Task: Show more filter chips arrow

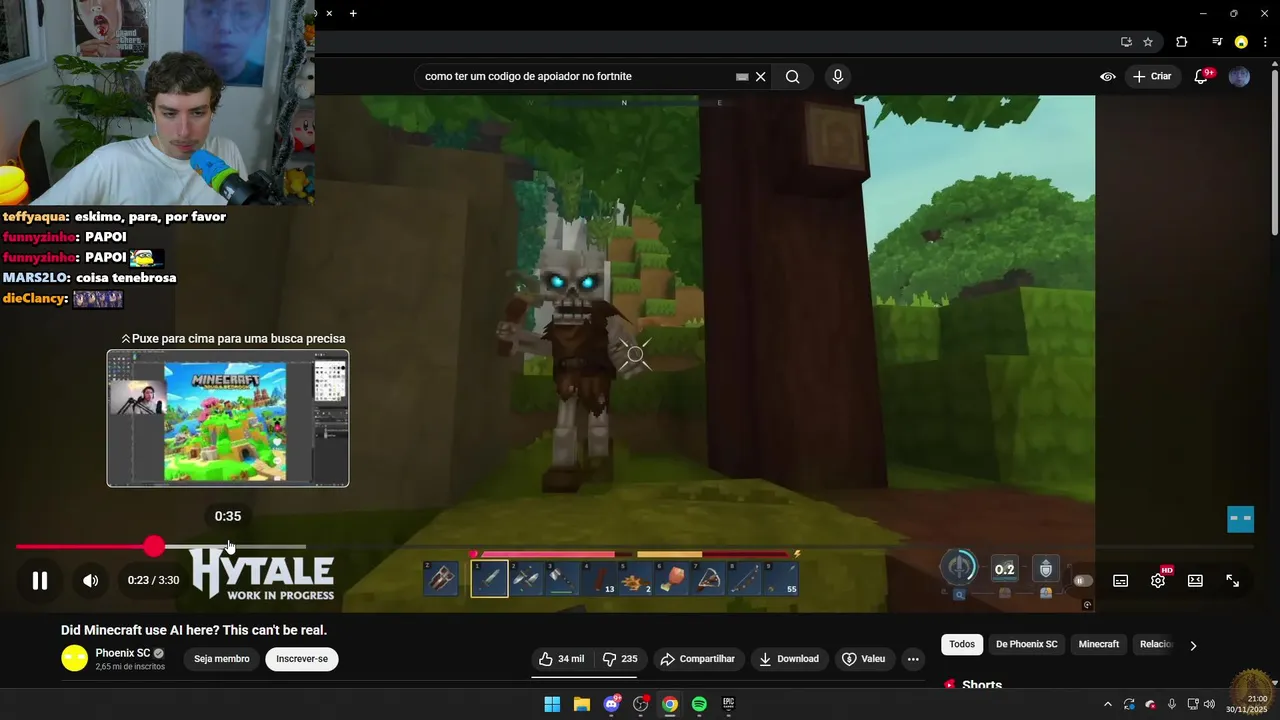Action: coord(1193,645)
